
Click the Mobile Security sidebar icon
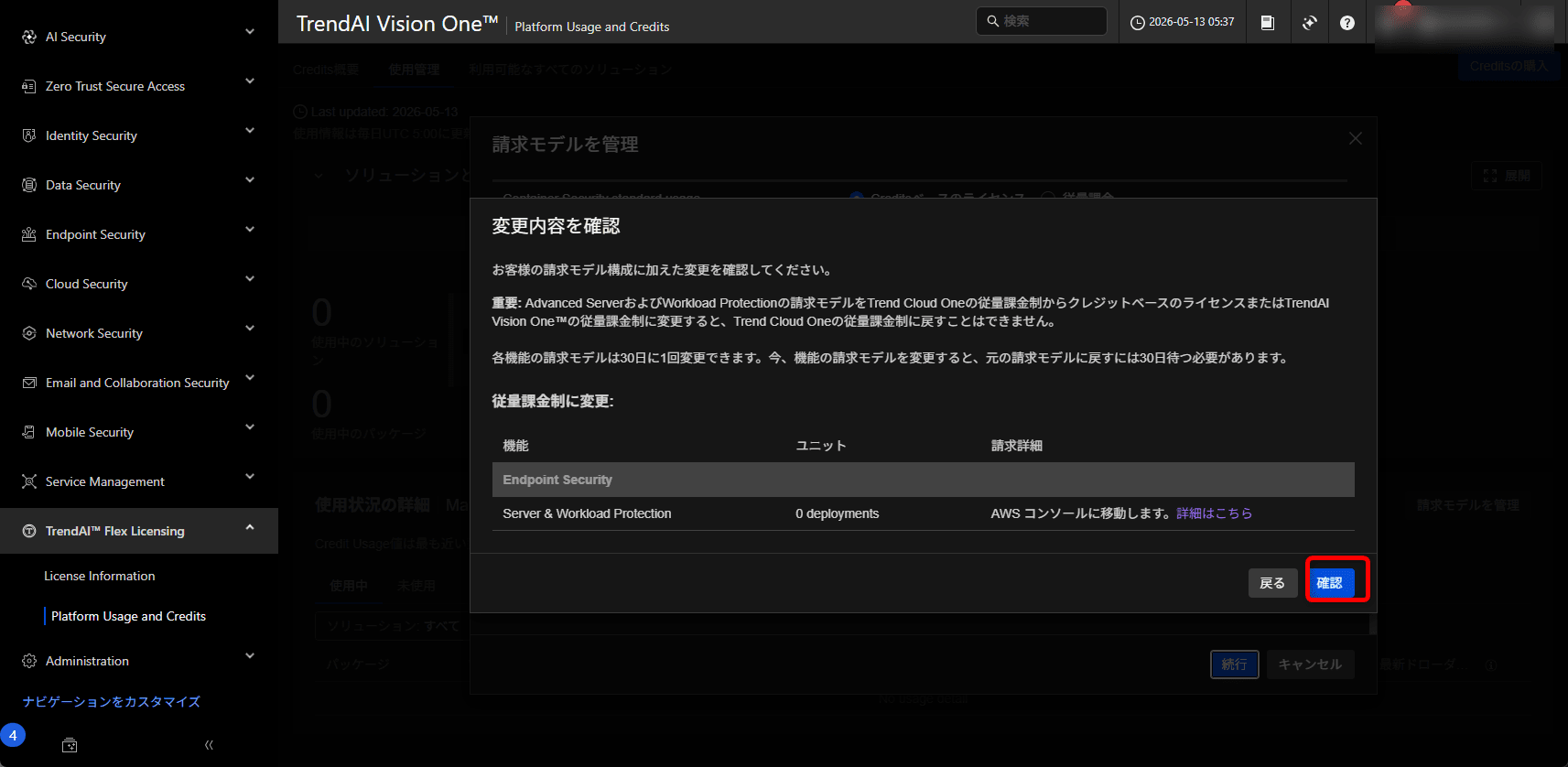click(x=29, y=432)
